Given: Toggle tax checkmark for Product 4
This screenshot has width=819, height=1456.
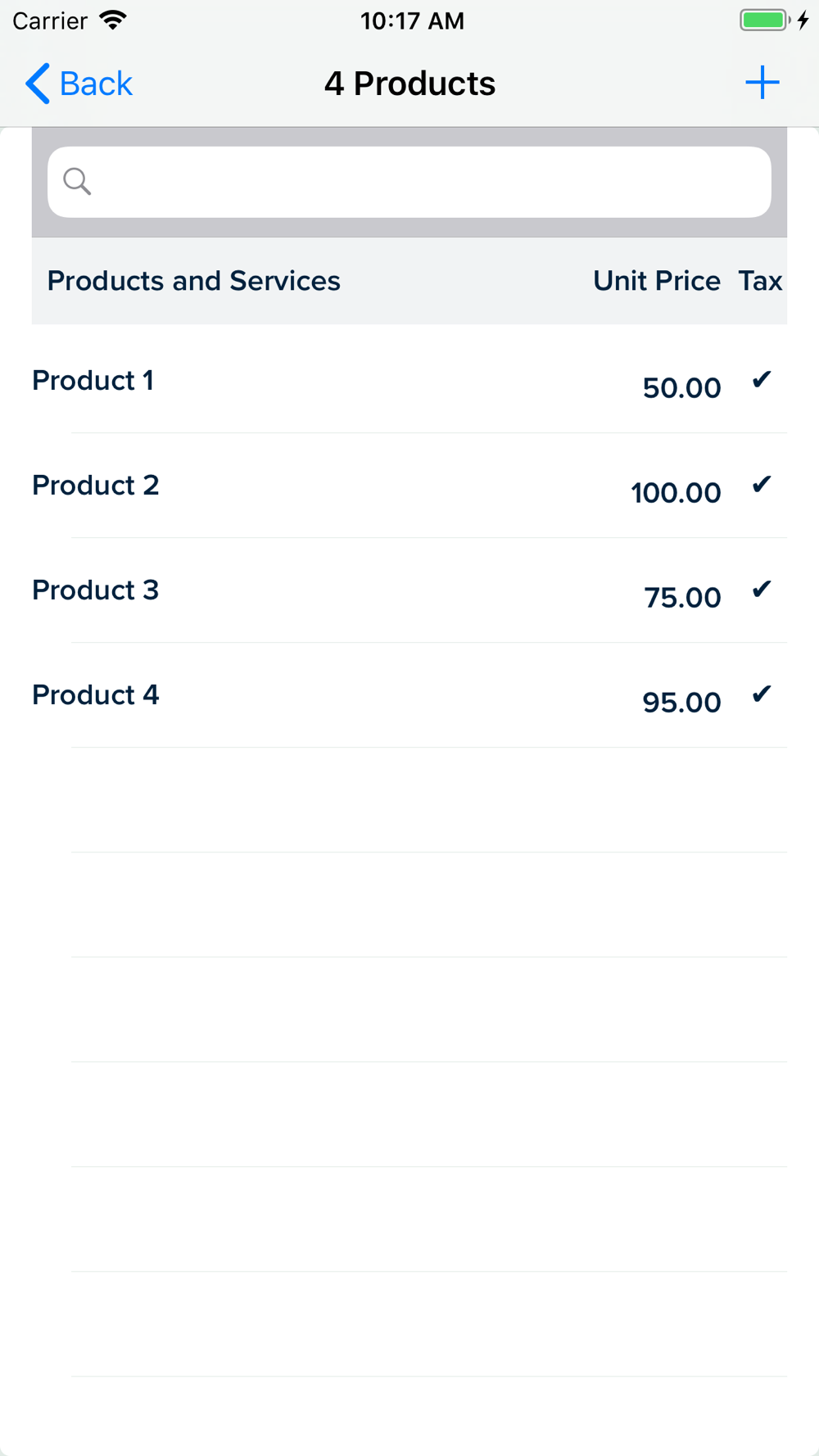Looking at the screenshot, I should [762, 694].
